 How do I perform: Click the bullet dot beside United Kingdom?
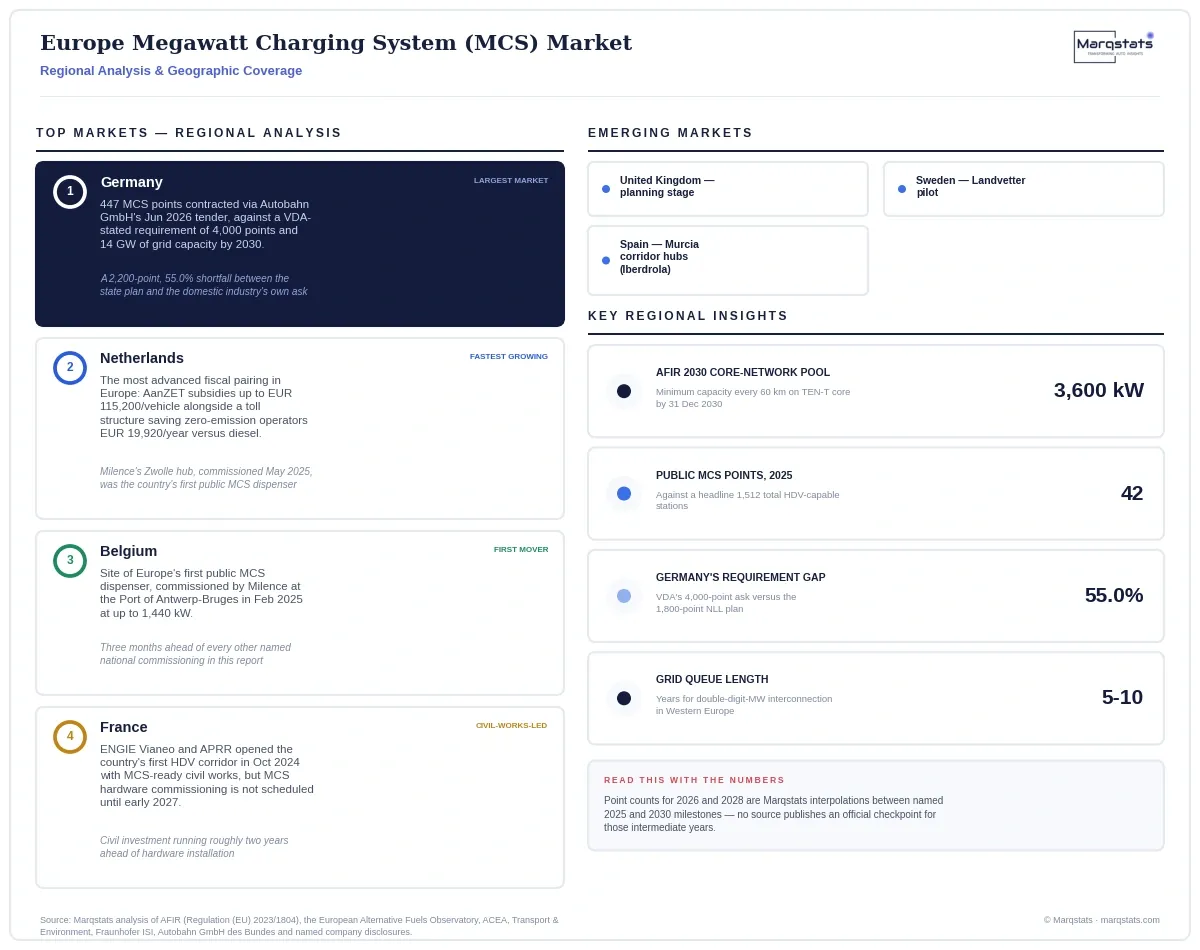coord(606,188)
